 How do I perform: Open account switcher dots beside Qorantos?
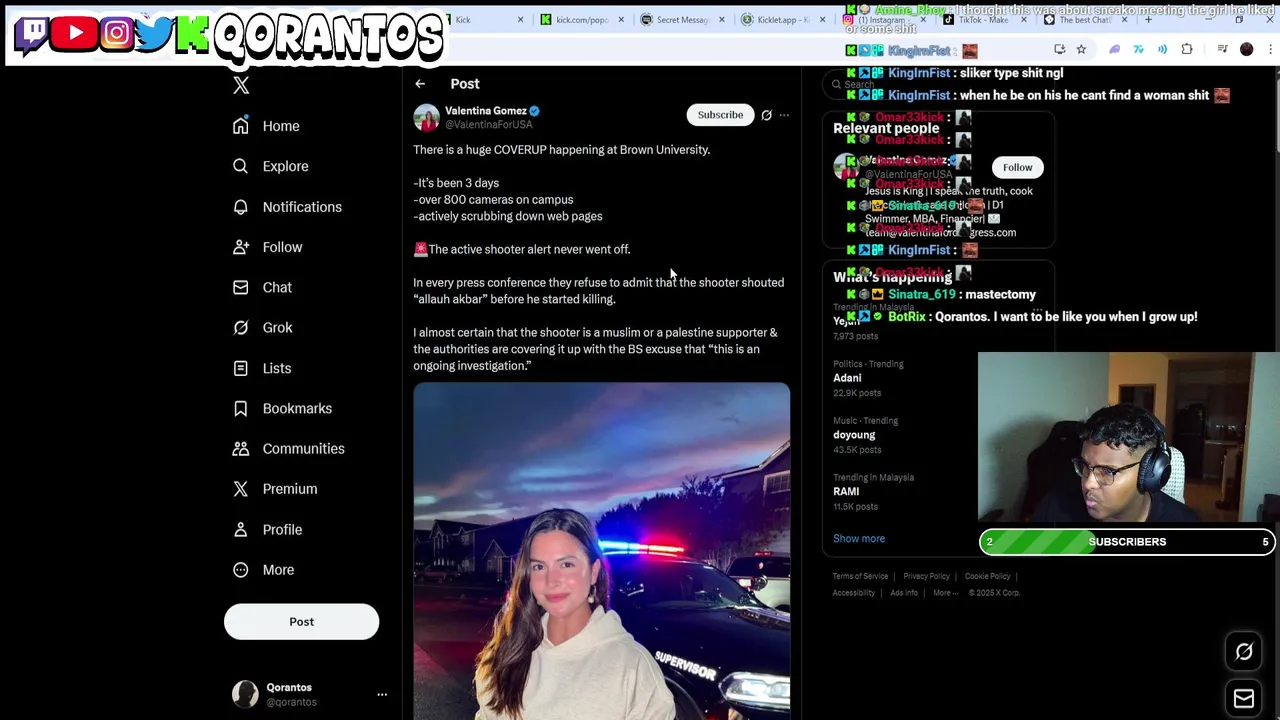click(x=382, y=694)
